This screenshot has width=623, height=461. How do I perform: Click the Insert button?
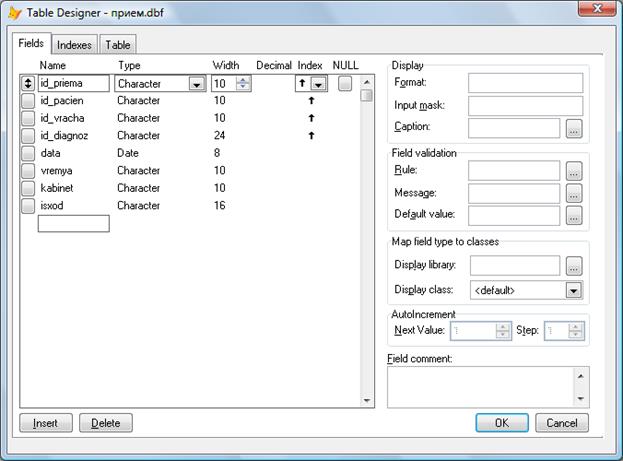(45, 423)
